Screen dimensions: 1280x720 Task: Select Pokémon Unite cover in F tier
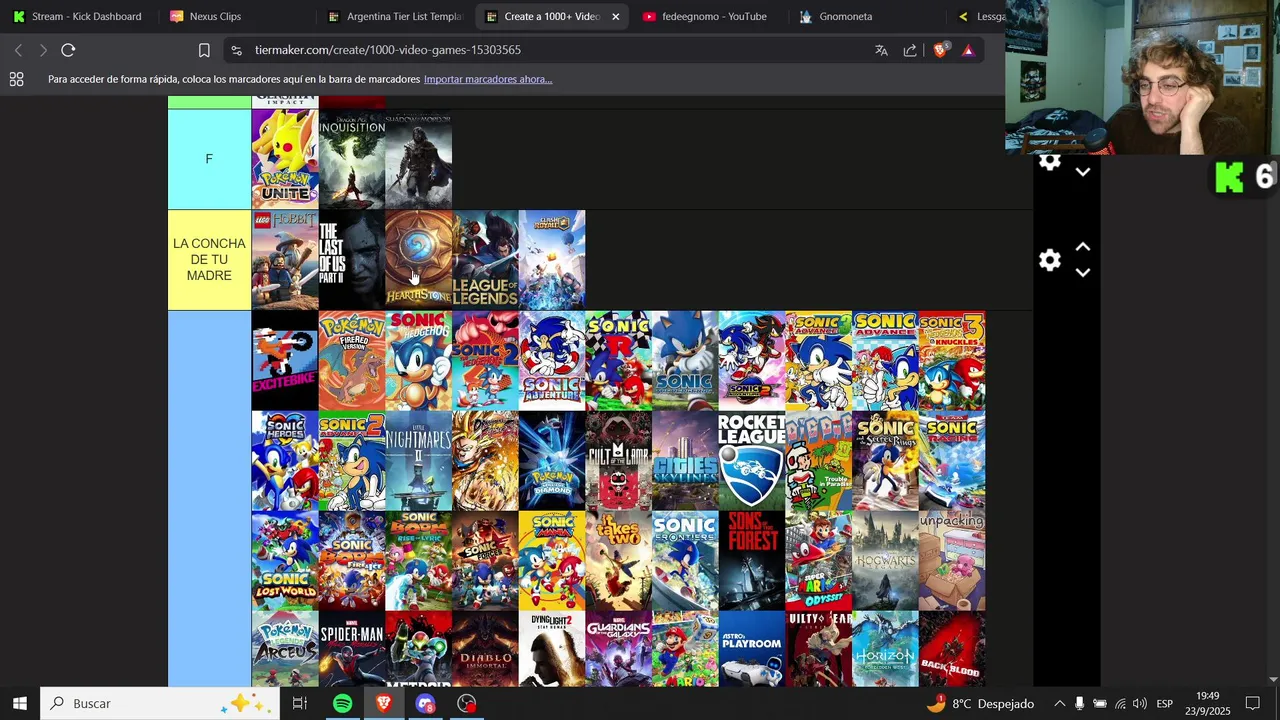[x=285, y=159]
